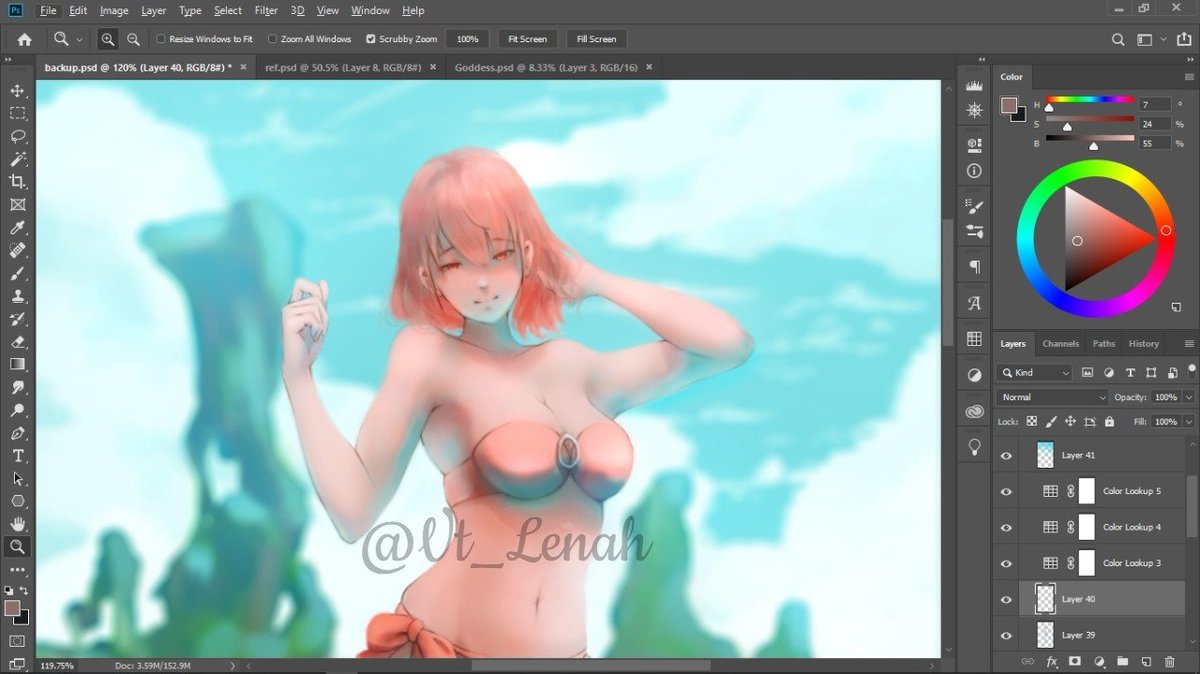The image size is (1200, 674).
Task: Select the Frame tool
Action: pos(17,205)
